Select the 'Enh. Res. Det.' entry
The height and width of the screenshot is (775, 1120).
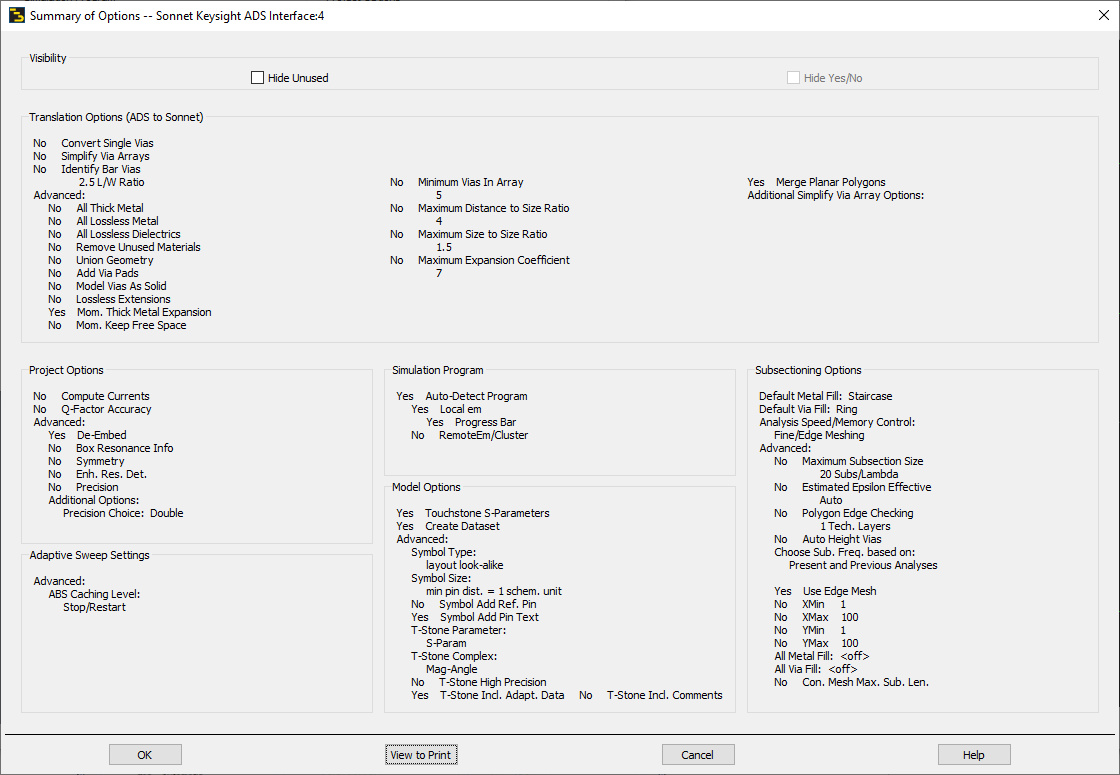(x=111, y=474)
